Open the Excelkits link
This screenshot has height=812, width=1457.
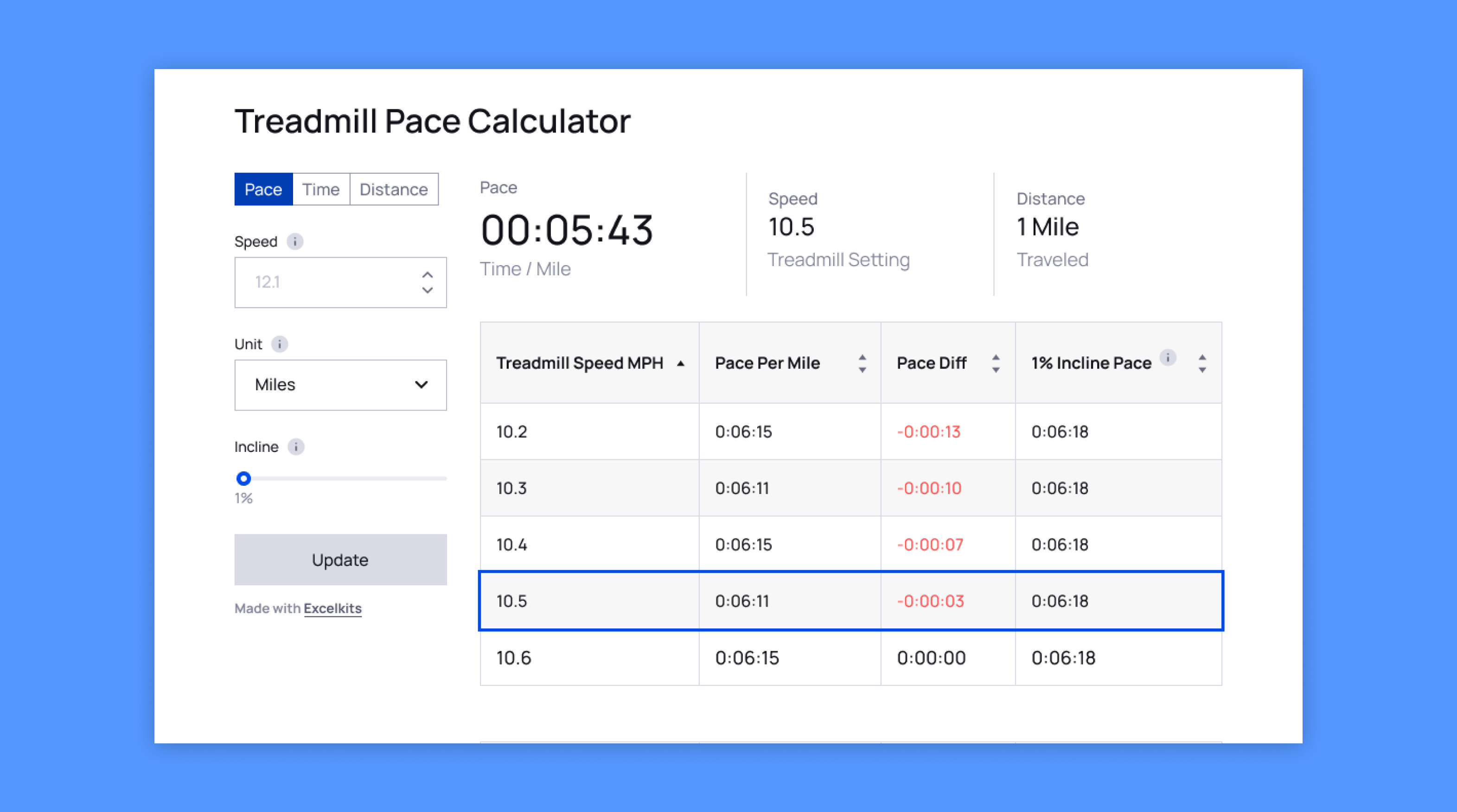click(x=332, y=609)
